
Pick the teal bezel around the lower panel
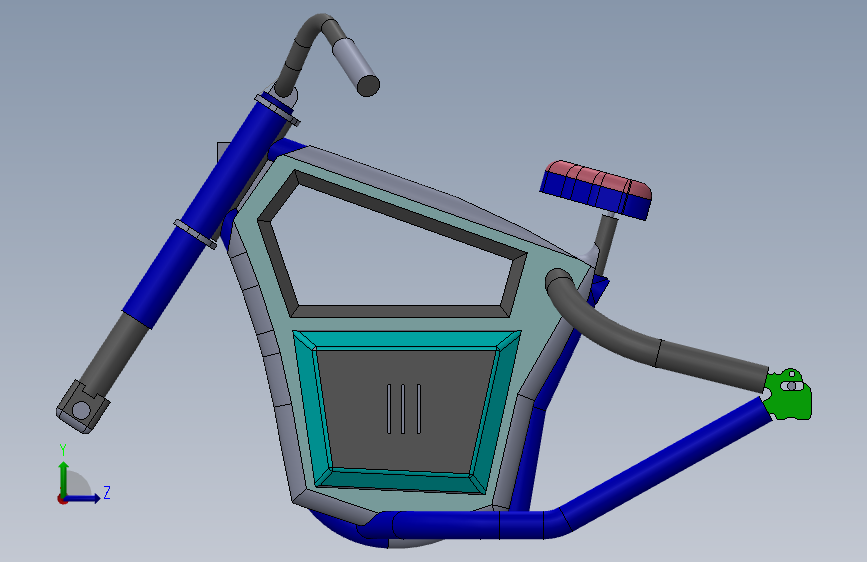406,340
